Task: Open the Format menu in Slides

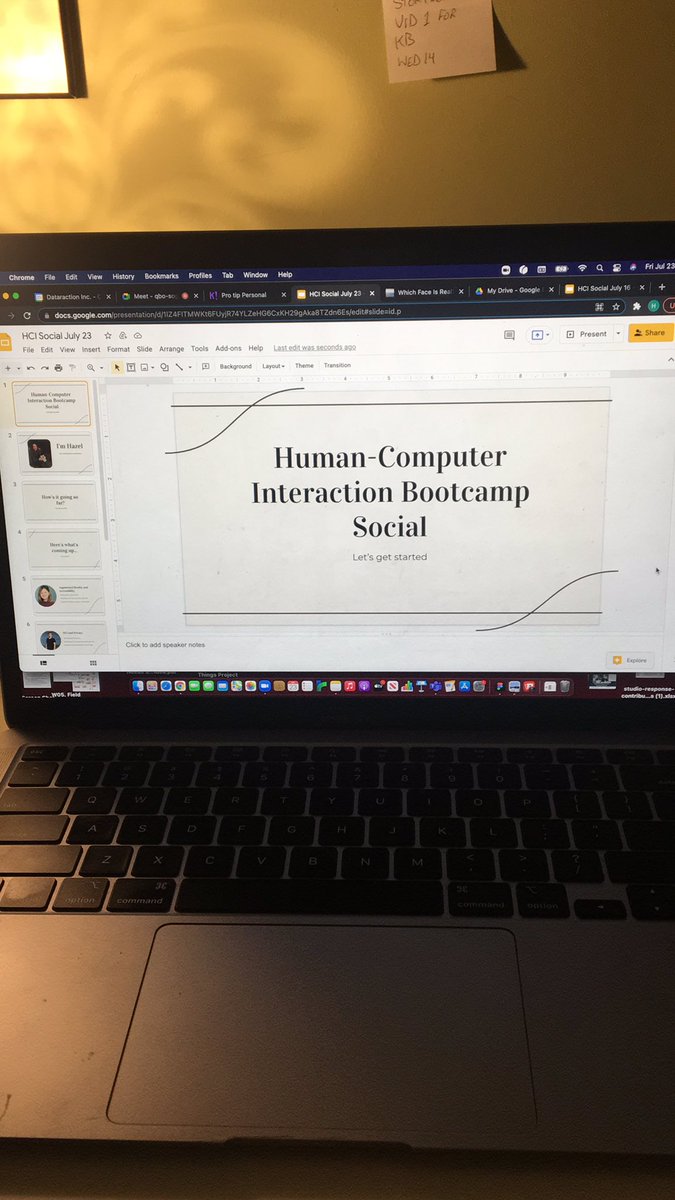Action: pos(118,349)
